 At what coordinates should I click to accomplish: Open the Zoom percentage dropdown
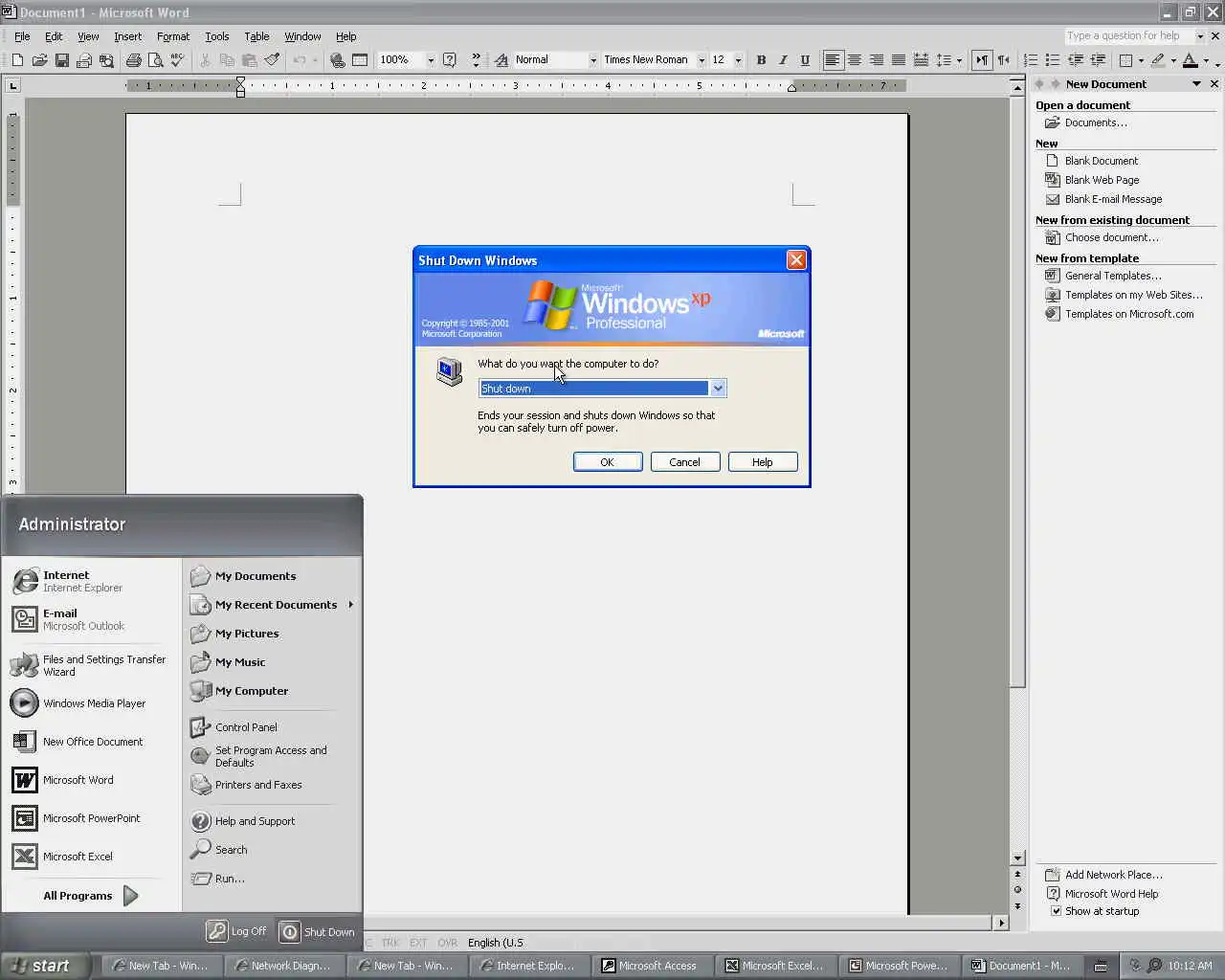tap(431, 59)
